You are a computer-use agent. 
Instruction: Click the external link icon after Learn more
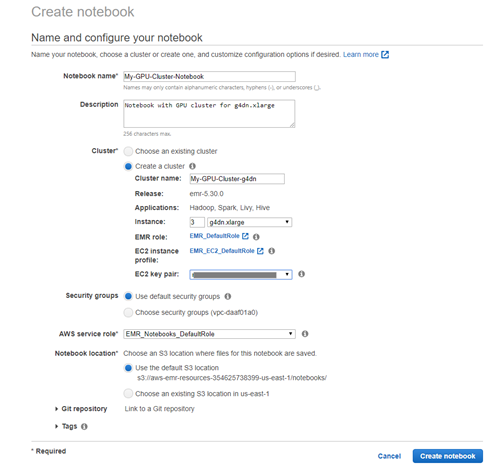click(385, 55)
